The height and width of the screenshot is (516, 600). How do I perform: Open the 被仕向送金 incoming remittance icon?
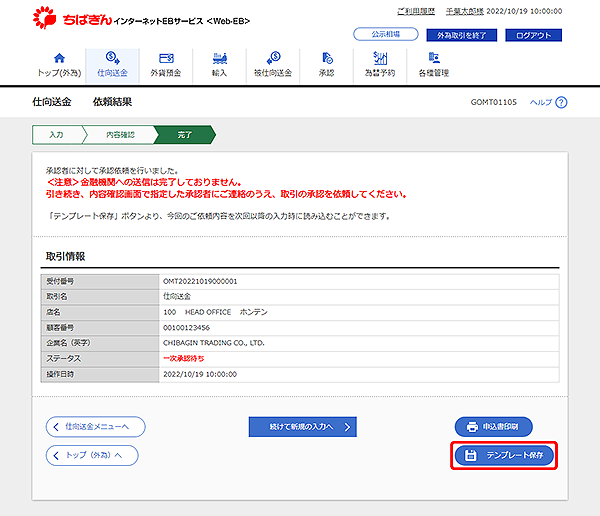pyautogui.click(x=273, y=58)
